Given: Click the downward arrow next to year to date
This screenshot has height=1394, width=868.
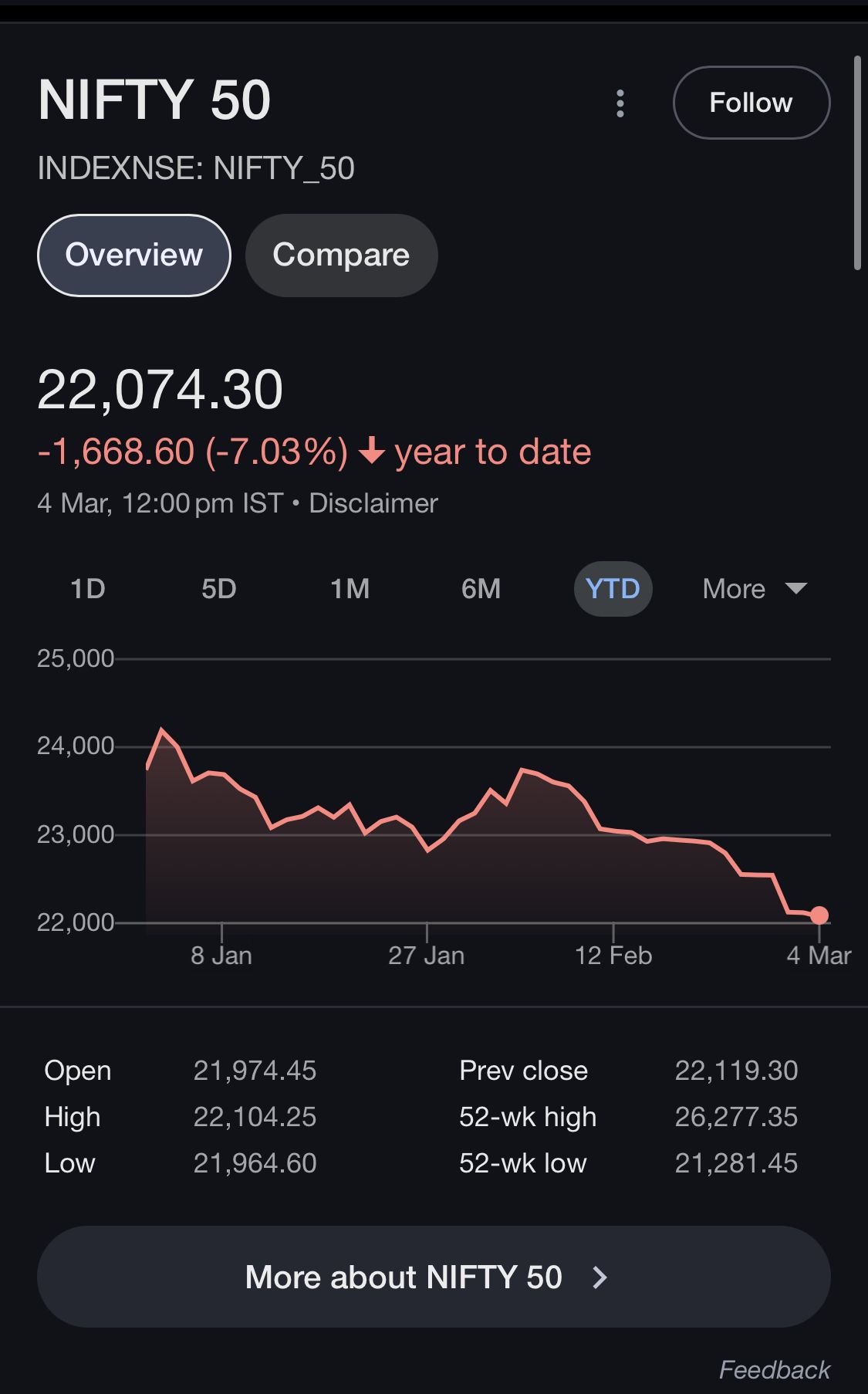Looking at the screenshot, I should tap(372, 452).
